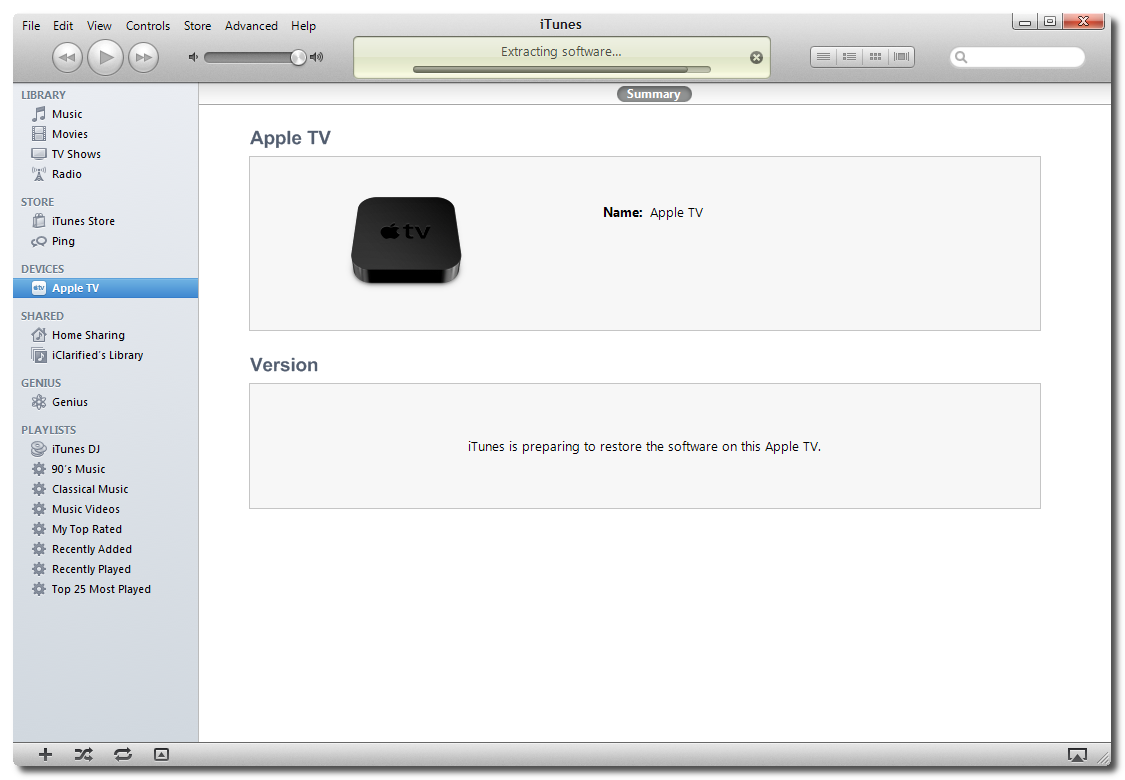
Task: Switch to list view
Action: [823, 57]
